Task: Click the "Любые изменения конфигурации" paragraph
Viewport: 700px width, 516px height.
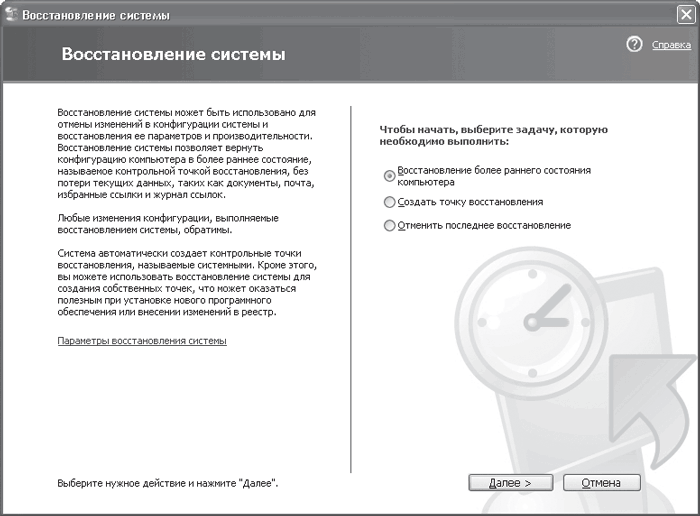Action: pos(168,224)
